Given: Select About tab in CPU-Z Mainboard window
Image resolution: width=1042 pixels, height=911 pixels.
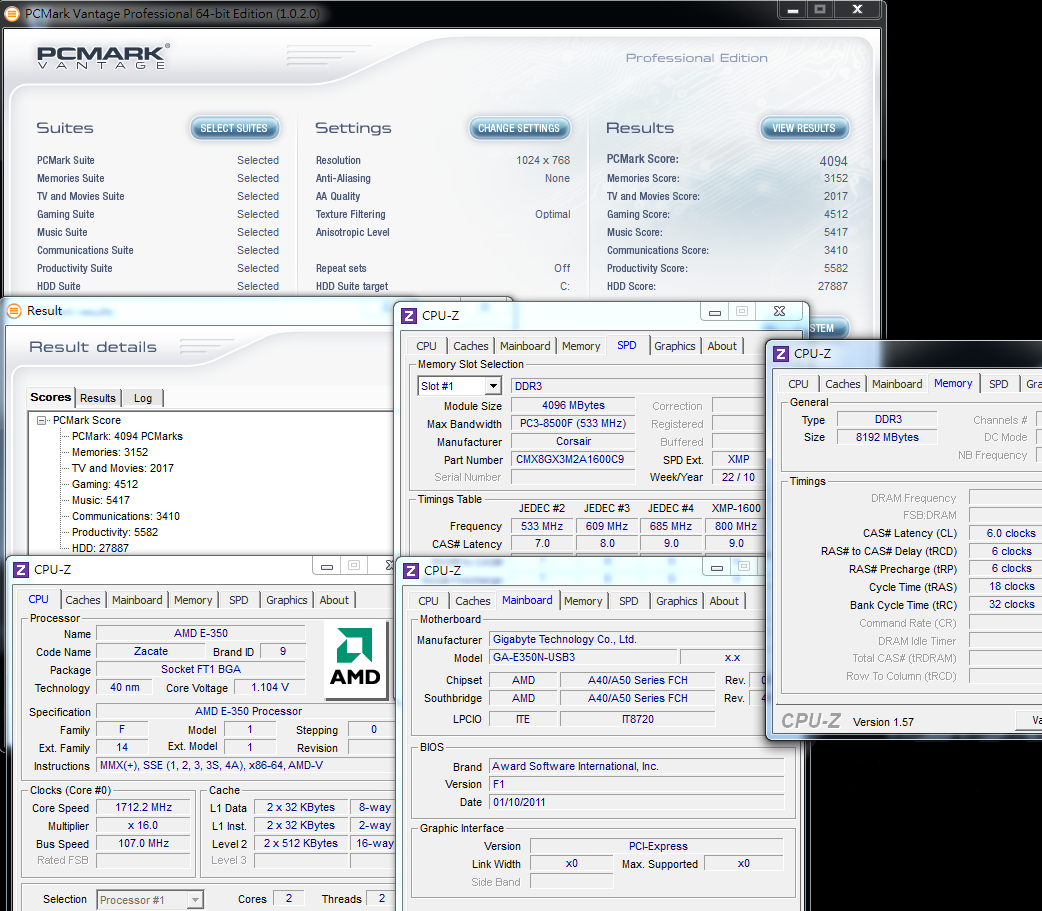Looking at the screenshot, I should click(x=724, y=601).
